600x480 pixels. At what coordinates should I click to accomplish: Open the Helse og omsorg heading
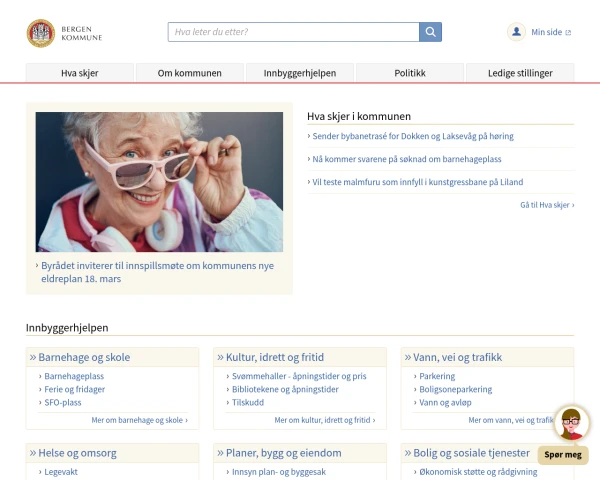pyautogui.click(x=77, y=453)
